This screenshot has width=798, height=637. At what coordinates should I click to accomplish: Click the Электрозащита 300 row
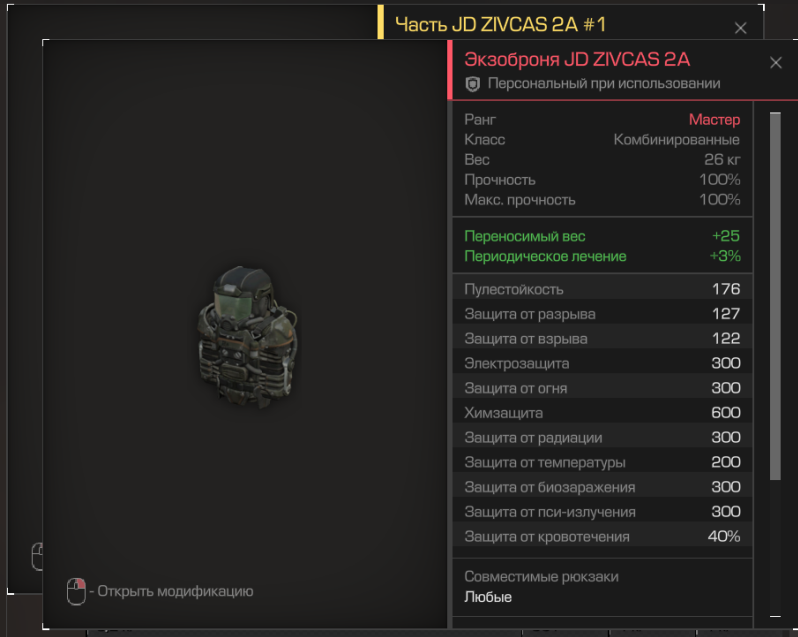point(602,363)
